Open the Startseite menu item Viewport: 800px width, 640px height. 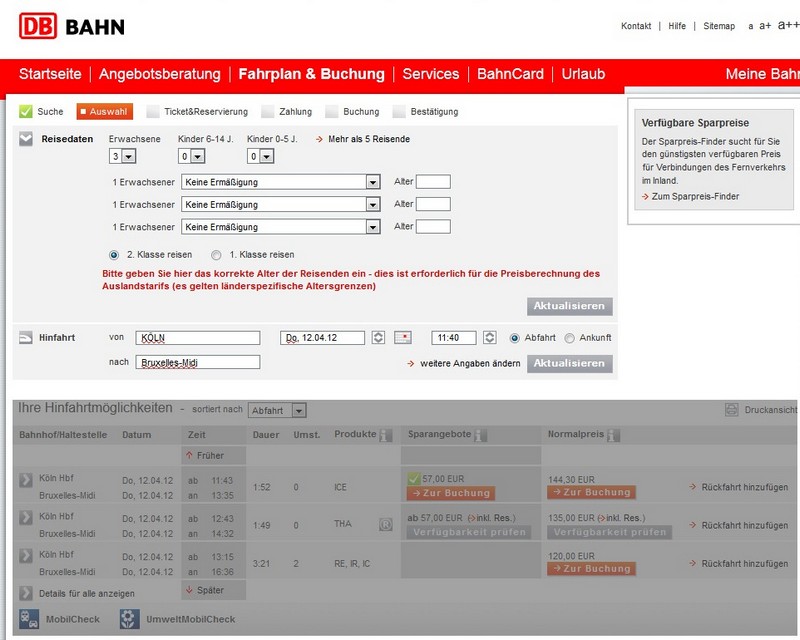[50, 74]
